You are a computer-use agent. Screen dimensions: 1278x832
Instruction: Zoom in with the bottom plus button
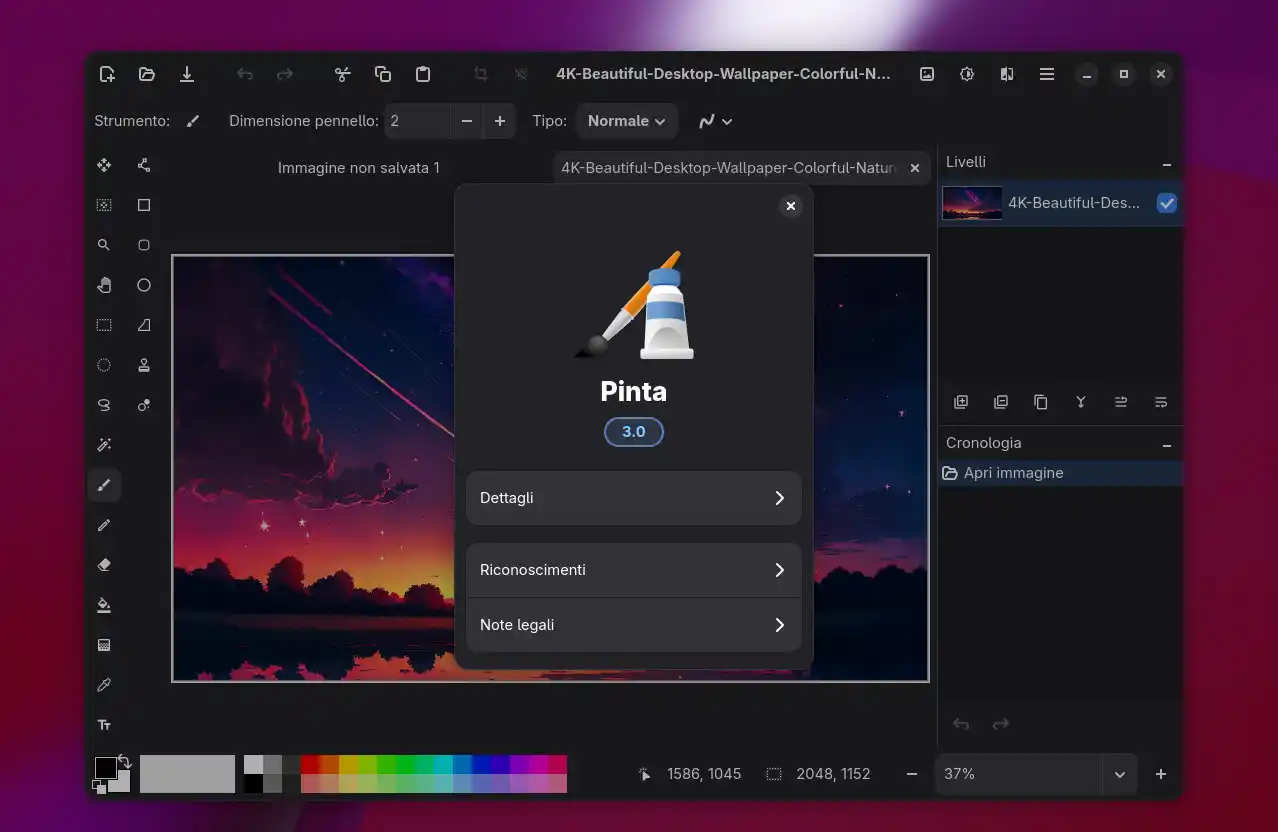click(1161, 774)
